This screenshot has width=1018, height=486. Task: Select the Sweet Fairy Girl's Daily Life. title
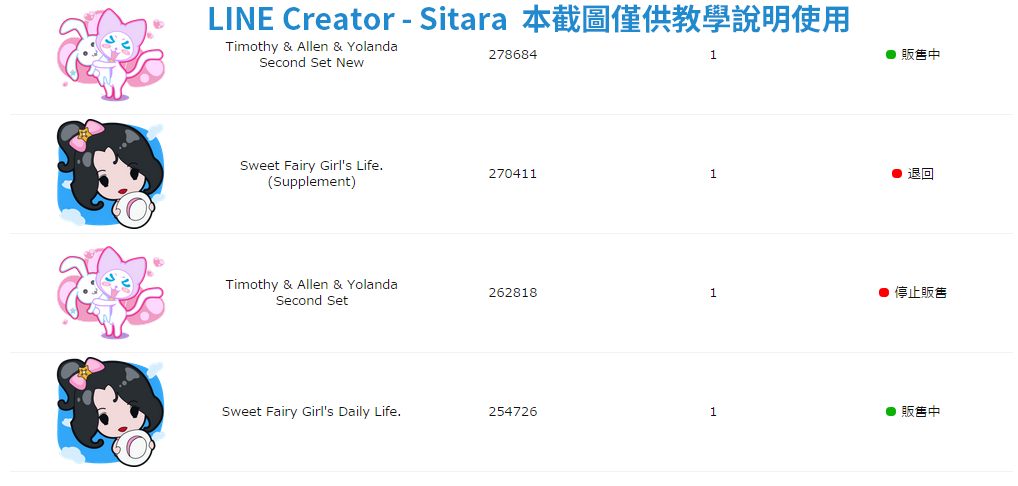coord(312,411)
